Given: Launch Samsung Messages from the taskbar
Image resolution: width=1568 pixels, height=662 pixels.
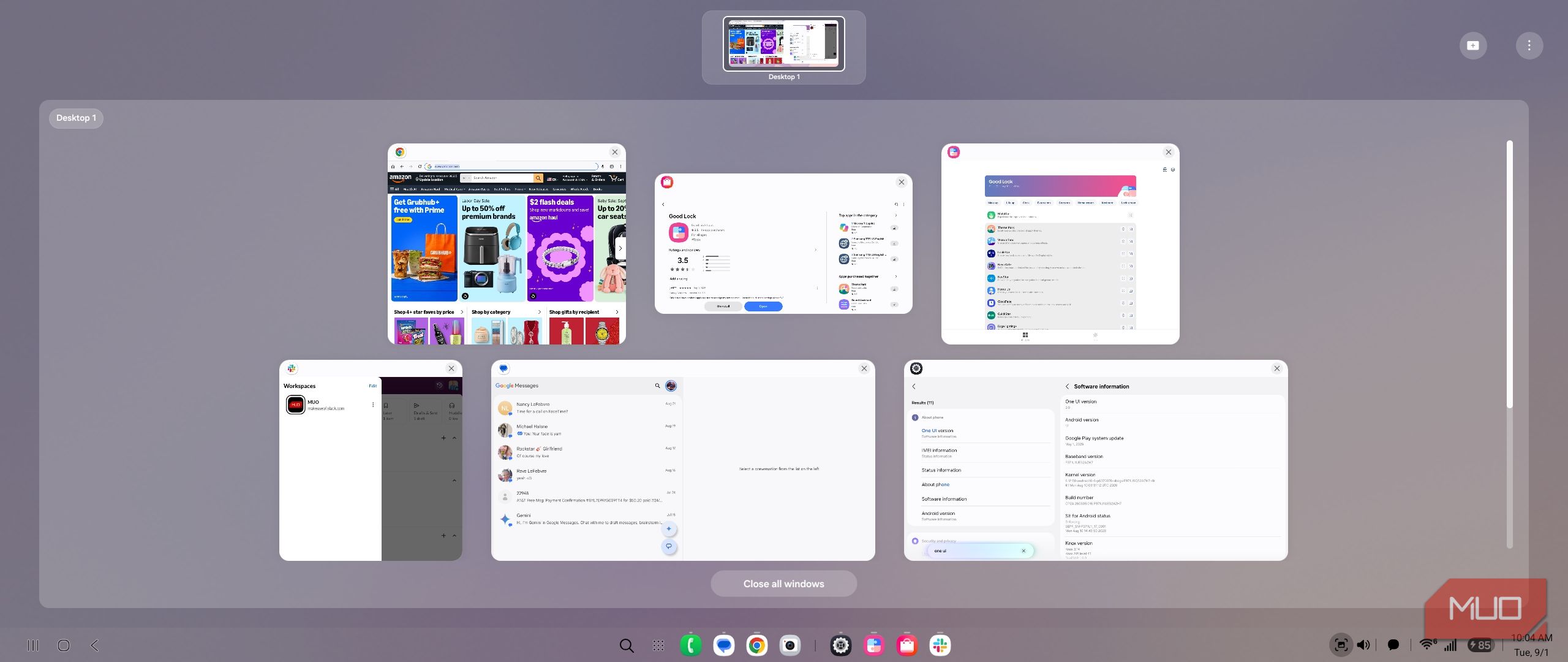Looking at the screenshot, I should [724, 645].
